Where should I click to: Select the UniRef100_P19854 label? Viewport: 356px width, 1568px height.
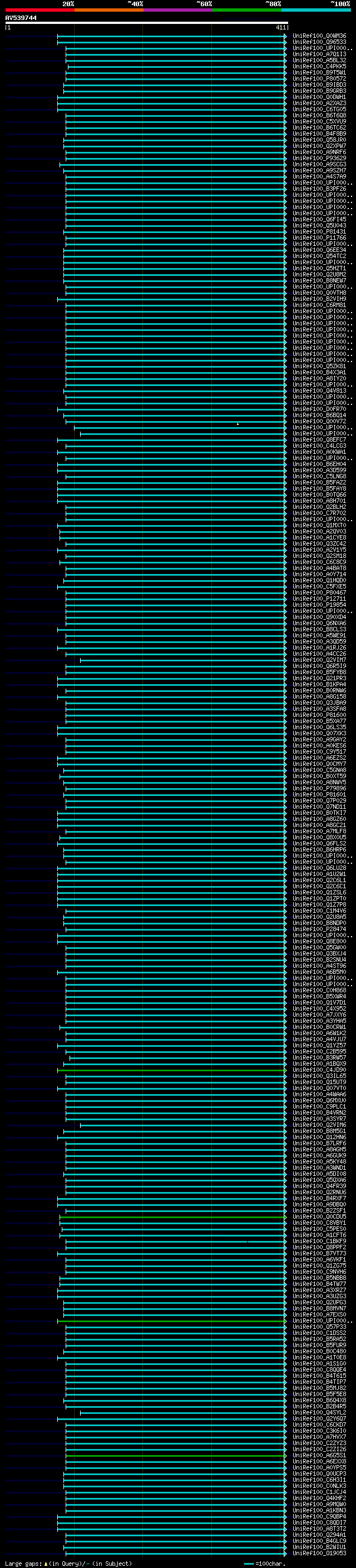click(319, 605)
